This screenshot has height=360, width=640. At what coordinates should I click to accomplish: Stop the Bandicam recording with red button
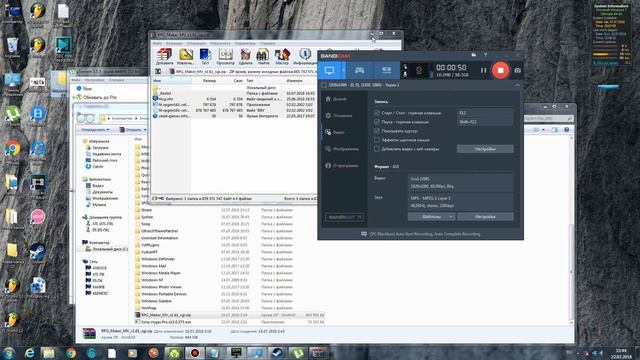coord(500,70)
